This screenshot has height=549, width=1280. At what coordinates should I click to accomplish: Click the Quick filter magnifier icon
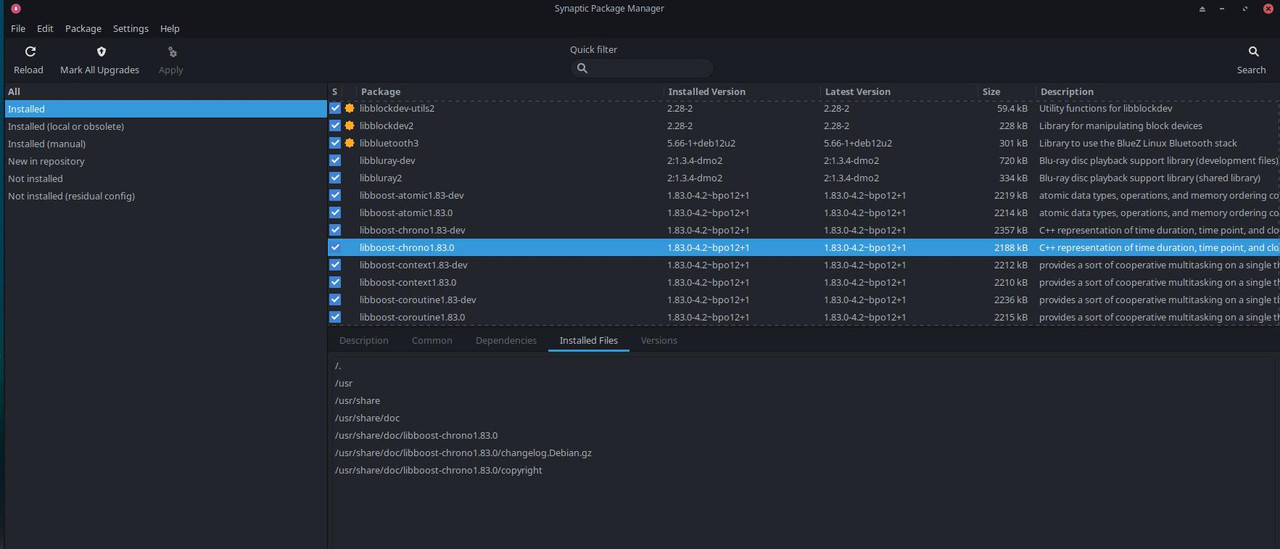(581, 69)
